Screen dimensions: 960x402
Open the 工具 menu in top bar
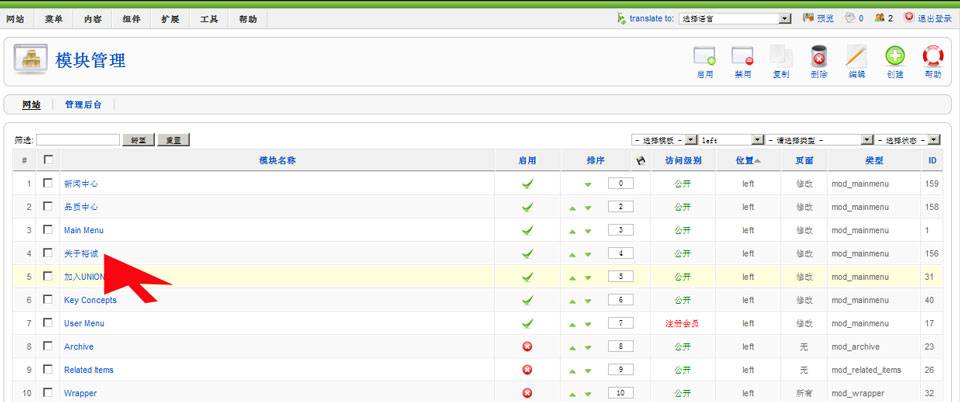[x=209, y=19]
